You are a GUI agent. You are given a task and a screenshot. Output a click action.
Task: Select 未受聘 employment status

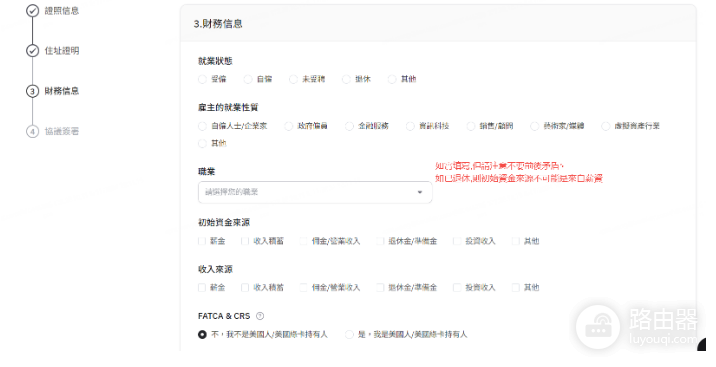293,79
